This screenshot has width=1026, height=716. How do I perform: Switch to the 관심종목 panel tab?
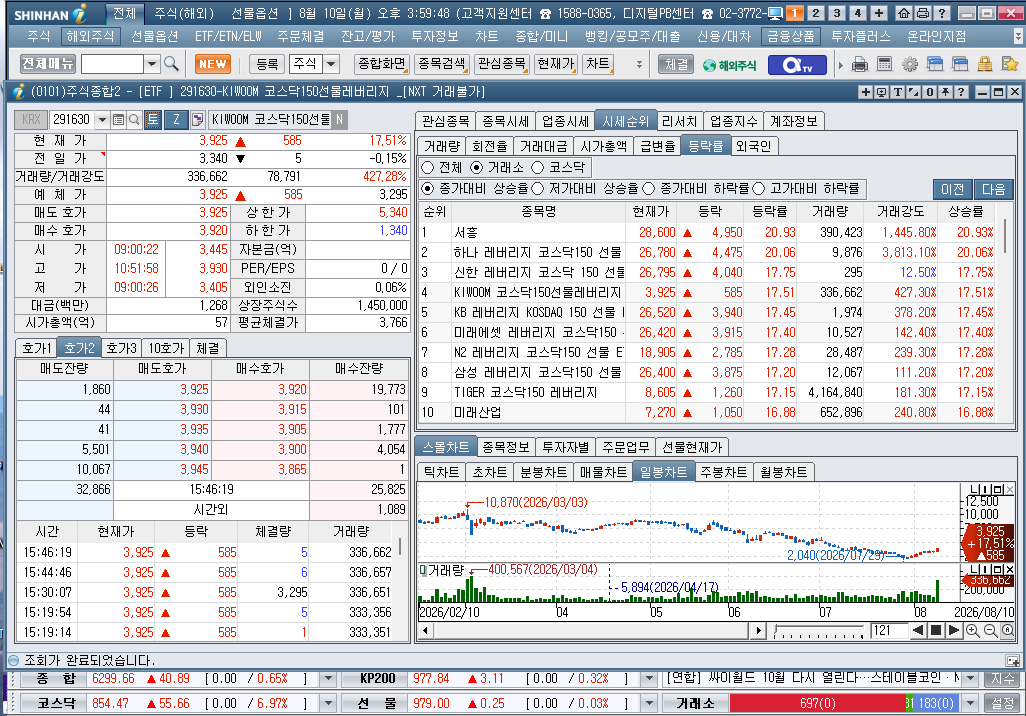[x=446, y=121]
